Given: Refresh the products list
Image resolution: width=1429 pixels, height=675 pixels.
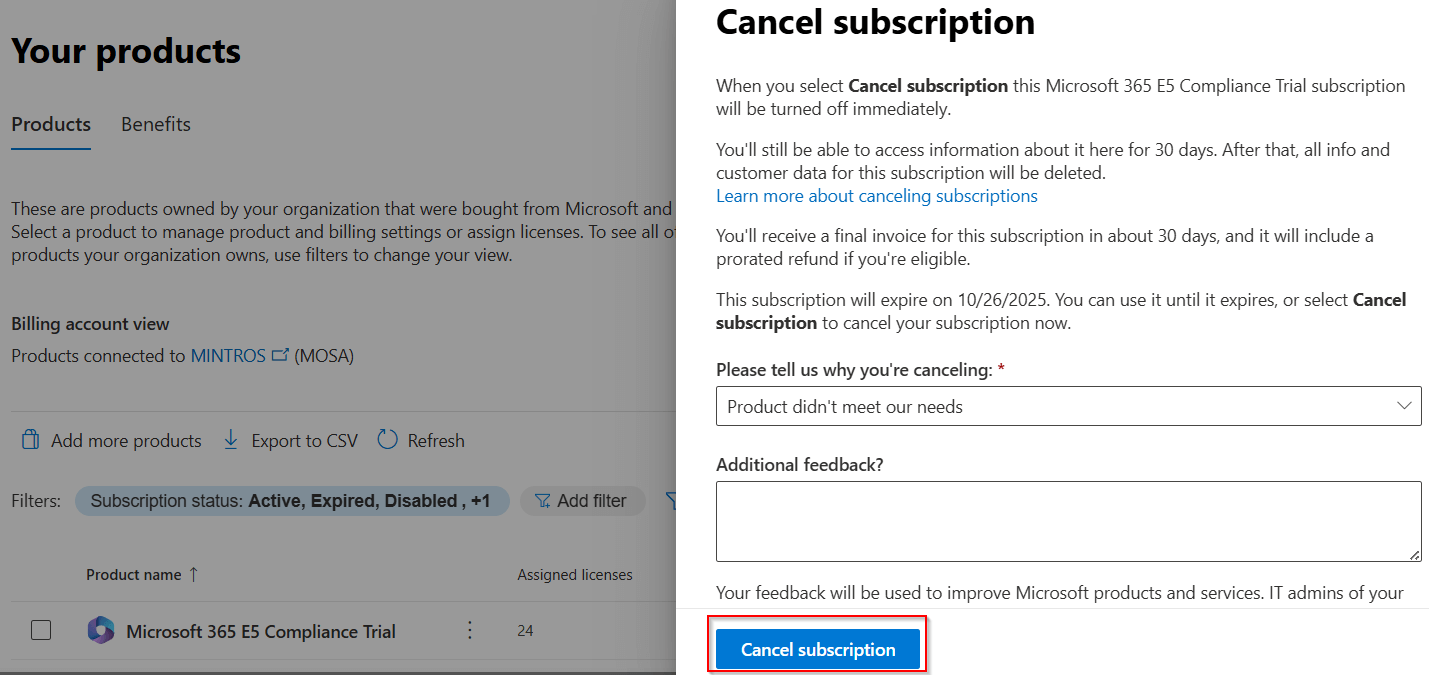Looking at the screenshot, I should [x=420, y=440].
